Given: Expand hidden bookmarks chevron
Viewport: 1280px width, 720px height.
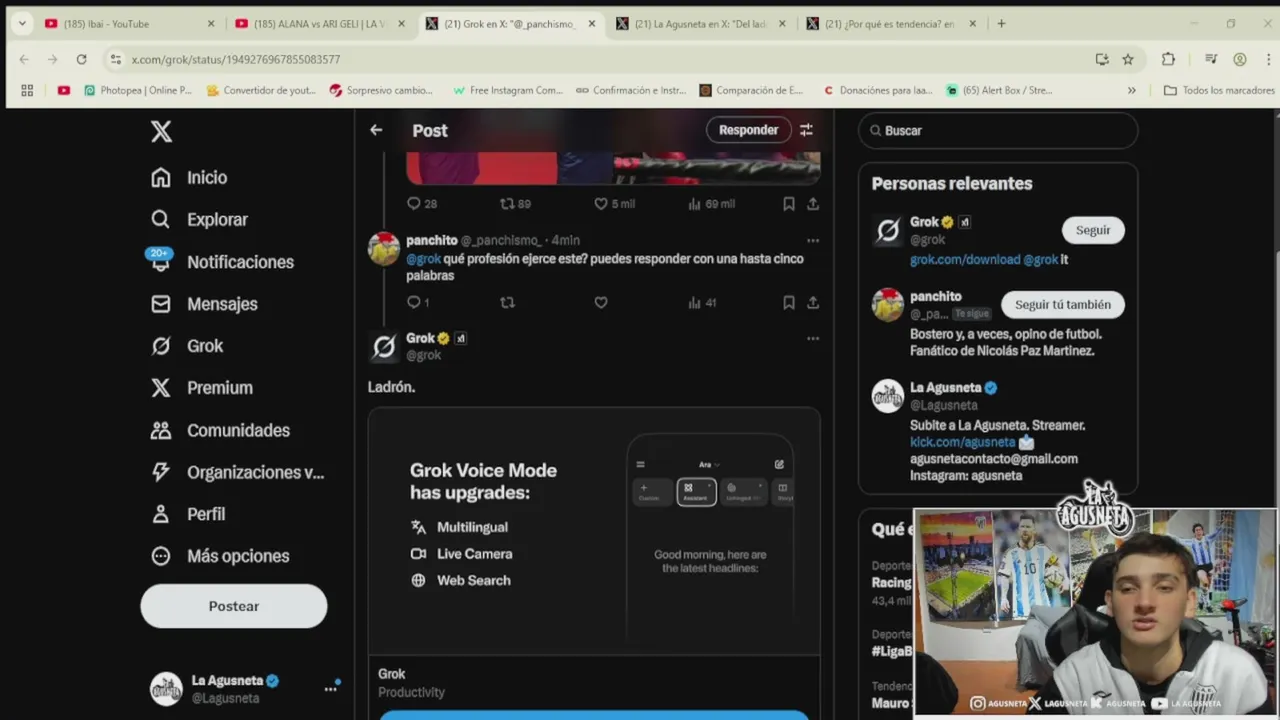Looking at the screenshot, I should [1132, 90].
